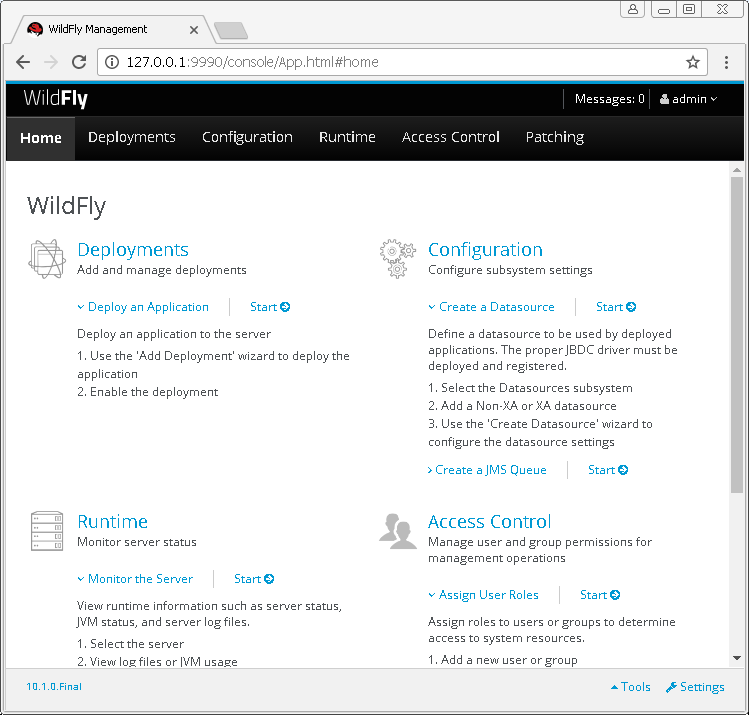749x715 pixels.
Task: Collapse the Create a Datasource section
Action: [491, 307]
